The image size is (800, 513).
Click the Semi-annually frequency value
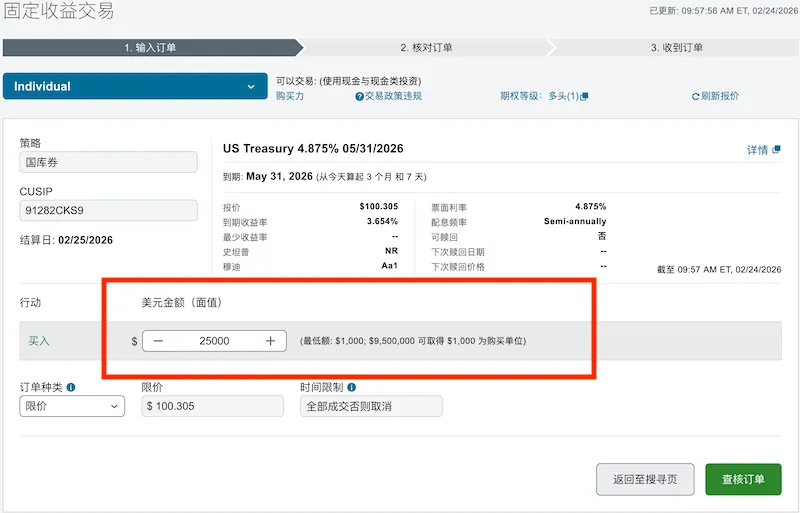(x=575, y=221)
